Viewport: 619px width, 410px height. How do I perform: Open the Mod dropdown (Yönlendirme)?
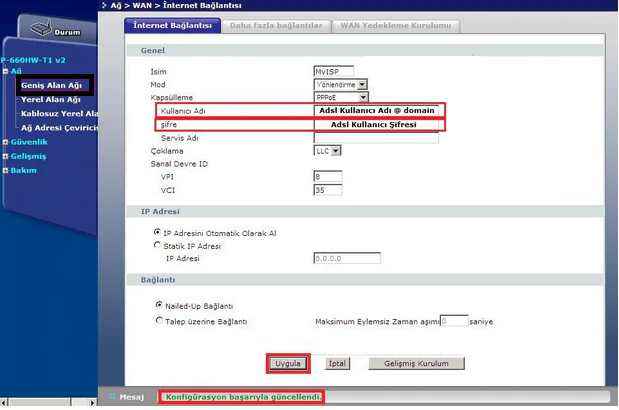coord(341,84)
